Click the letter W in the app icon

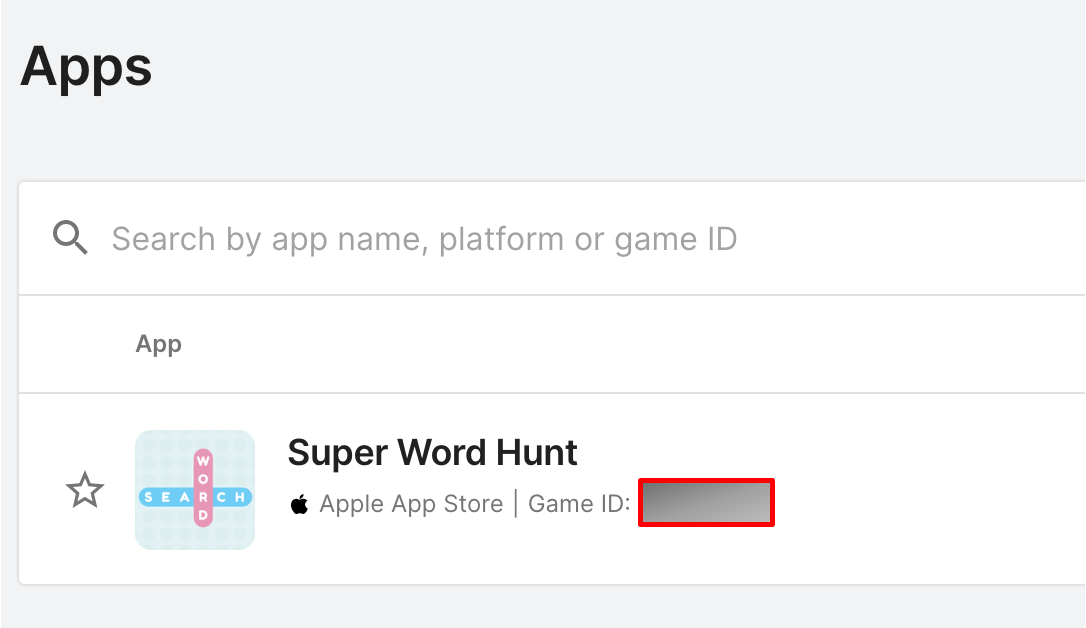click(x=203, y=461)
